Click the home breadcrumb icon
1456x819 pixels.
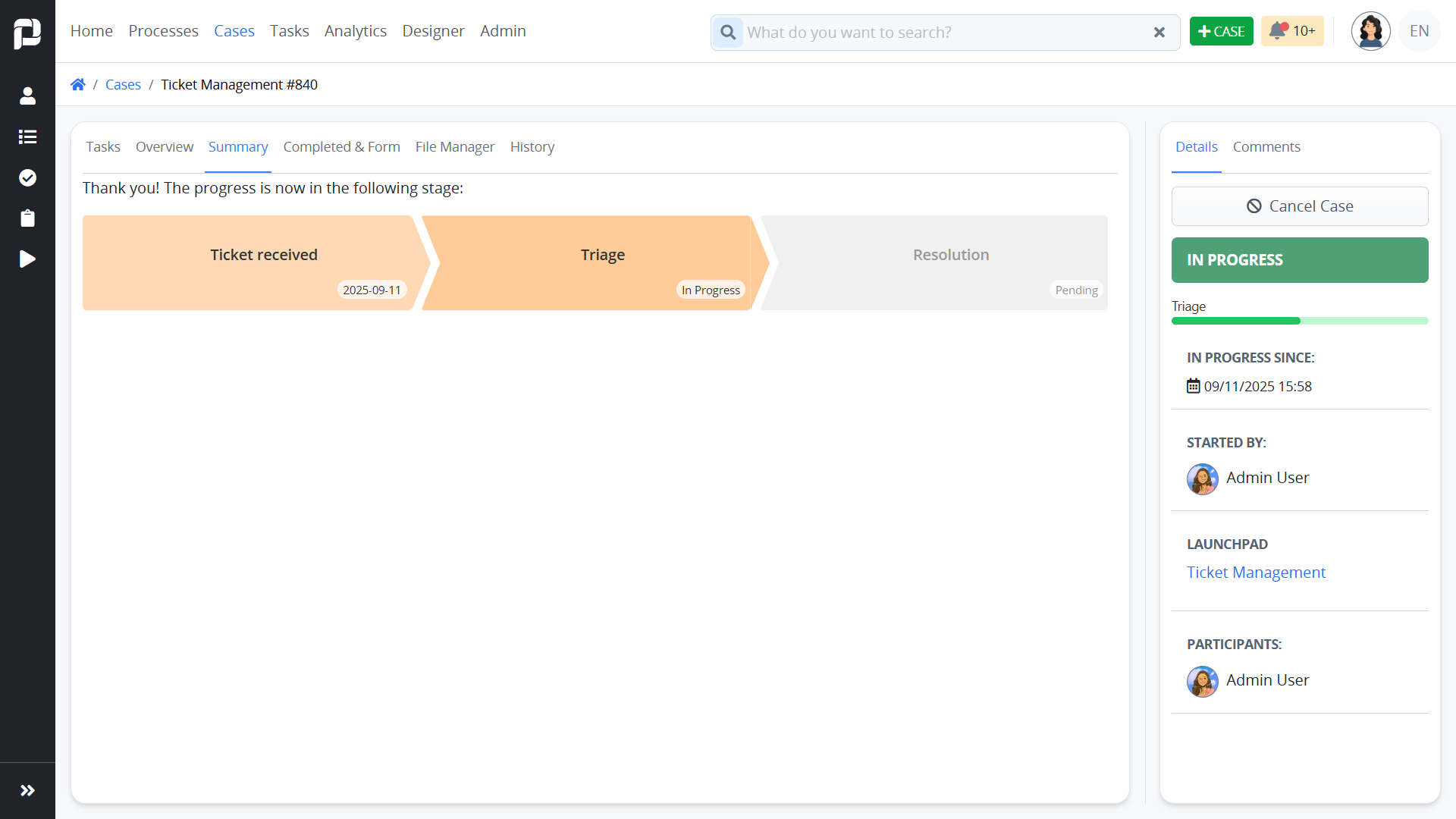tap(78, 84)
